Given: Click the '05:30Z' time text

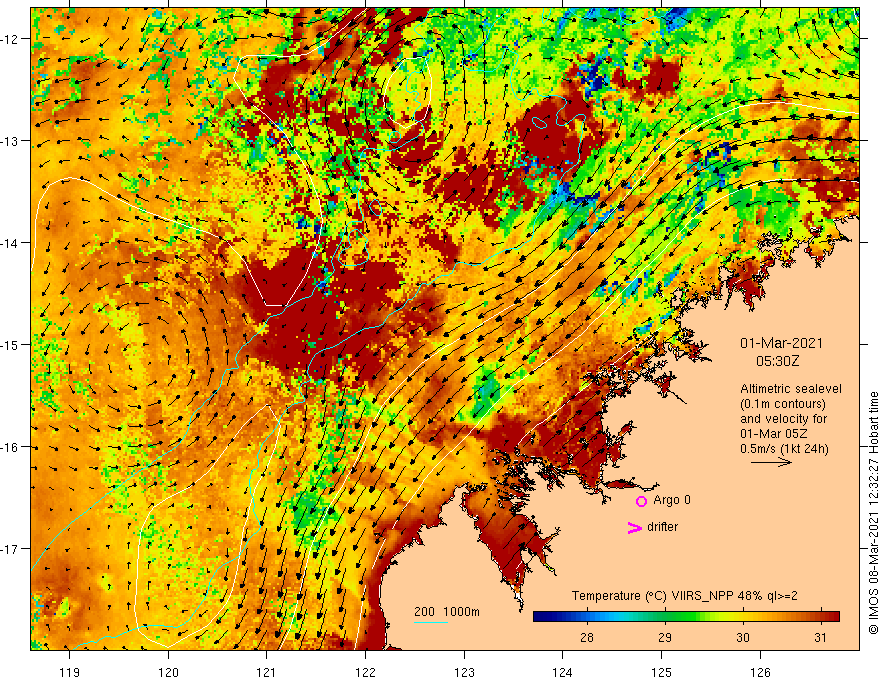Looking at the screenshot, I should tap(777, 361).
